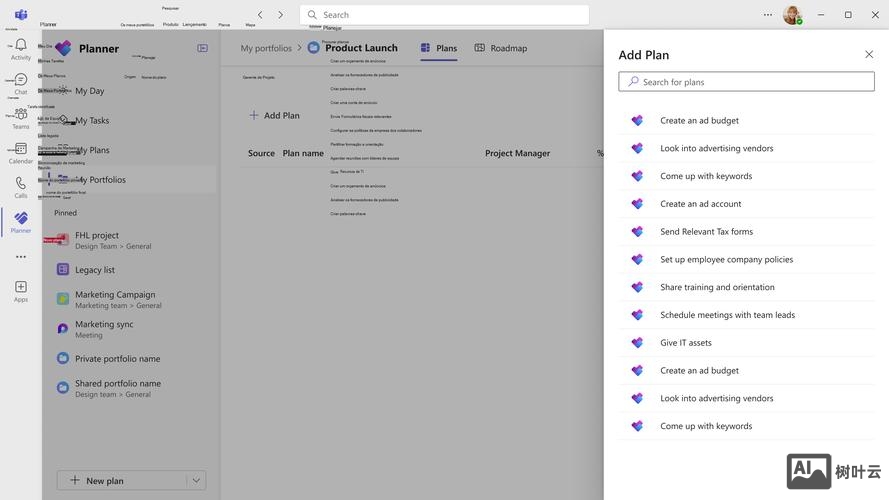
Task: Click the My portfolios breadcrumb link
Action: coord(266,48)
